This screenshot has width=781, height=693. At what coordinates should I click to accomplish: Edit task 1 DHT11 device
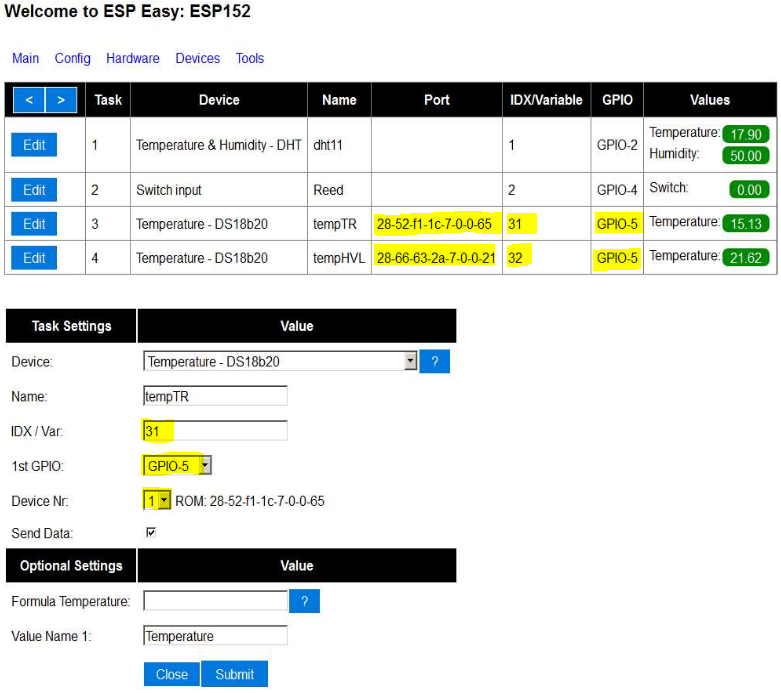coord(34,145)
